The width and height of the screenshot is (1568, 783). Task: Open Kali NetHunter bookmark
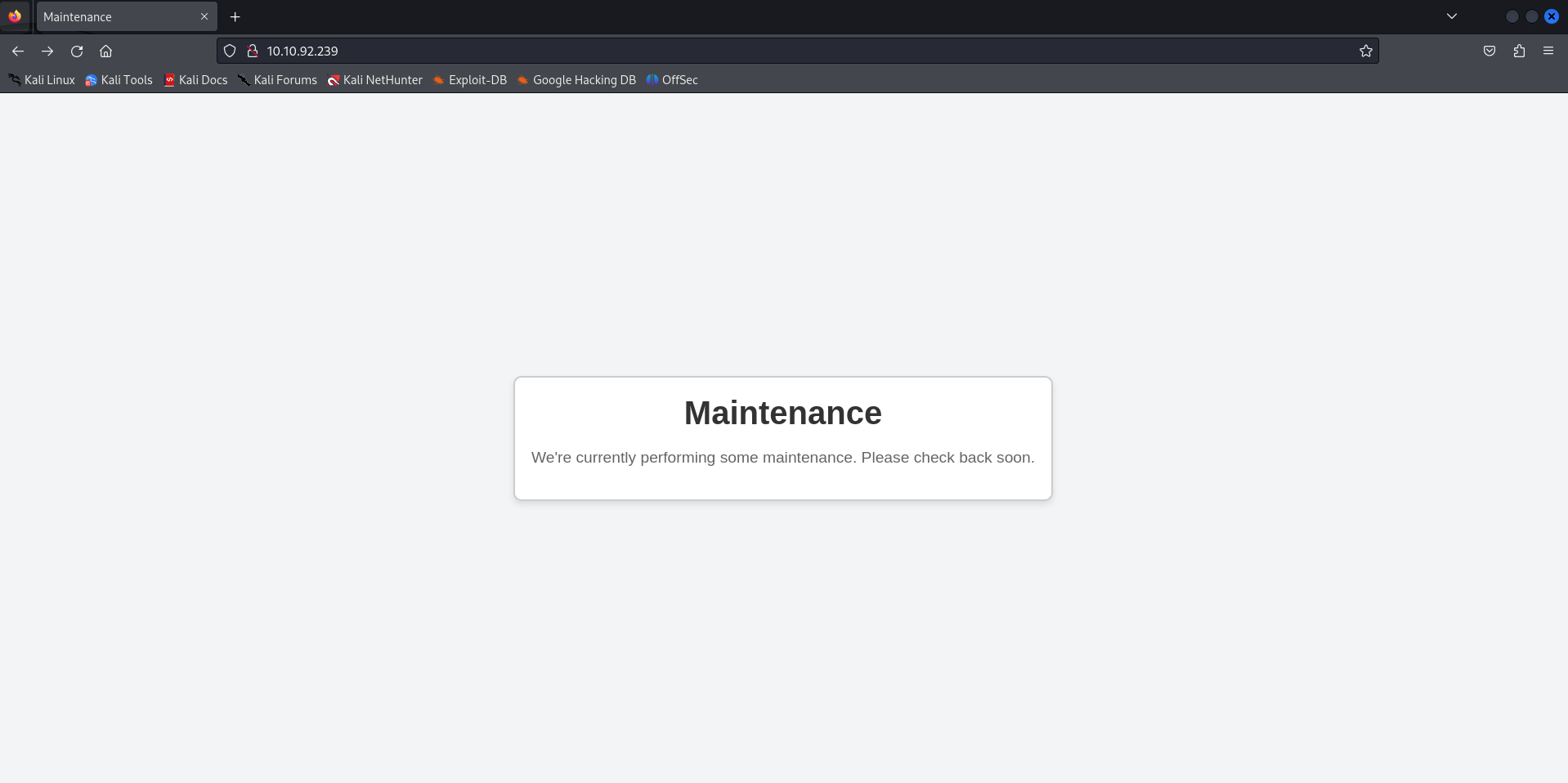point(375,80)
